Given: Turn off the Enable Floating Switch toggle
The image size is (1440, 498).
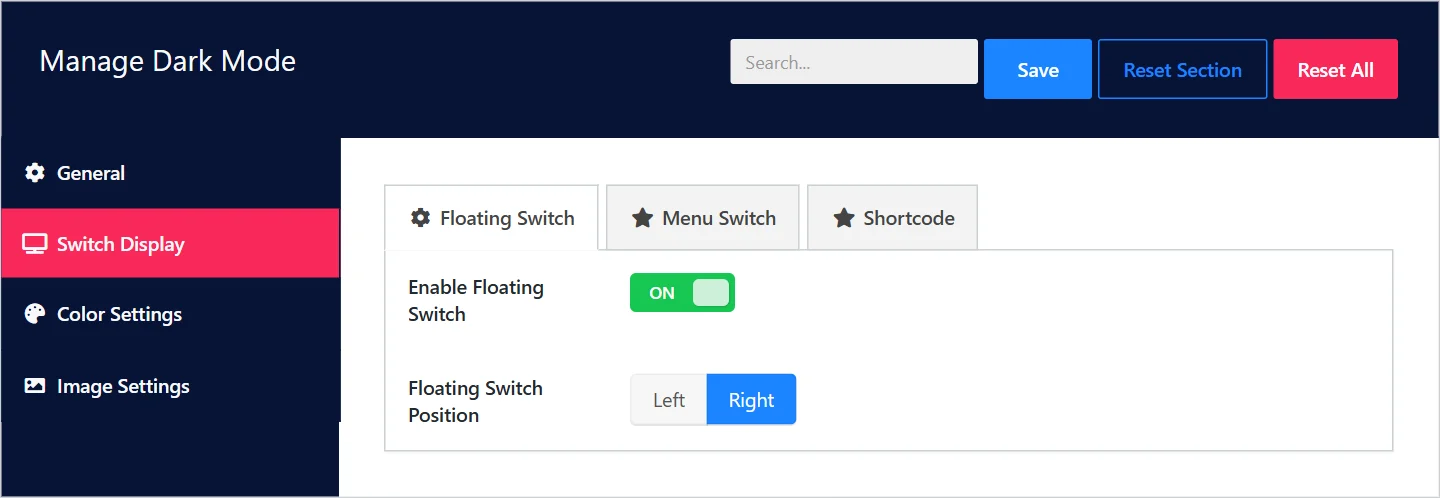Looking at the screenshot, I should 682,293.
